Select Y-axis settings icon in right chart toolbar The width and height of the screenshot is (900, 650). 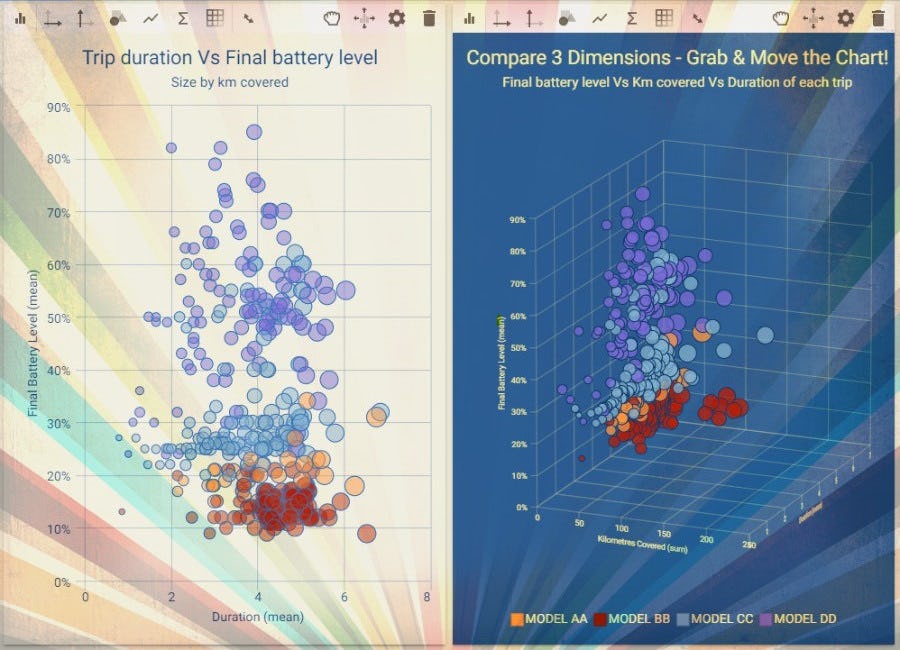534,18
